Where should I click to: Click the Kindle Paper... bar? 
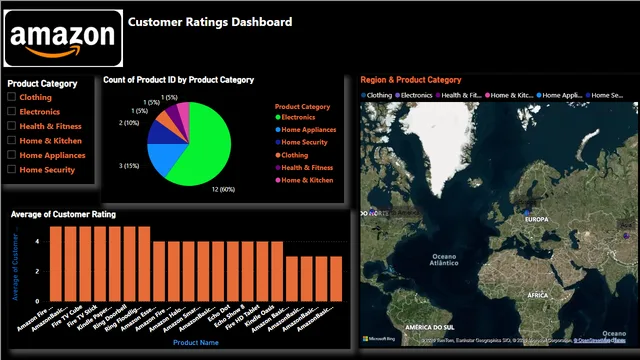tap(115, 264)
